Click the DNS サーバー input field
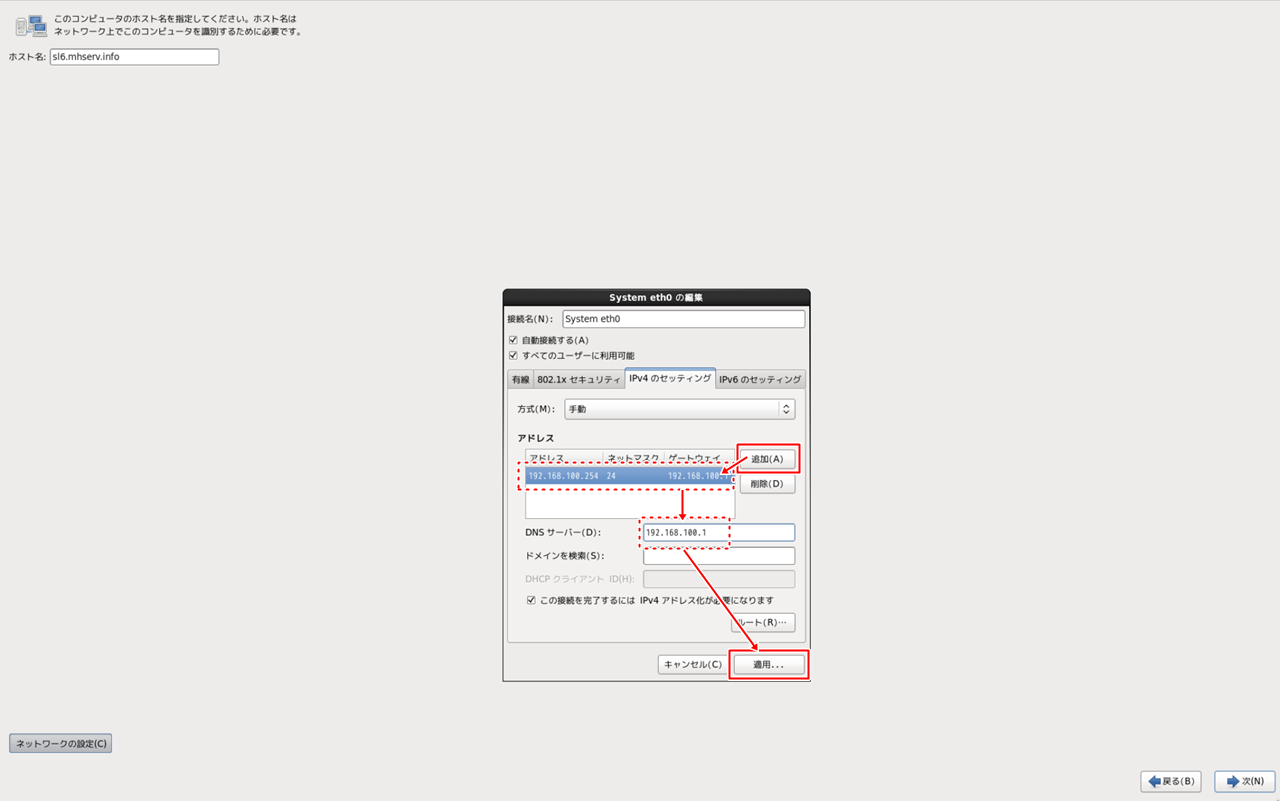The height and width of the screenshot is (801, 1280). pos(718,533)
